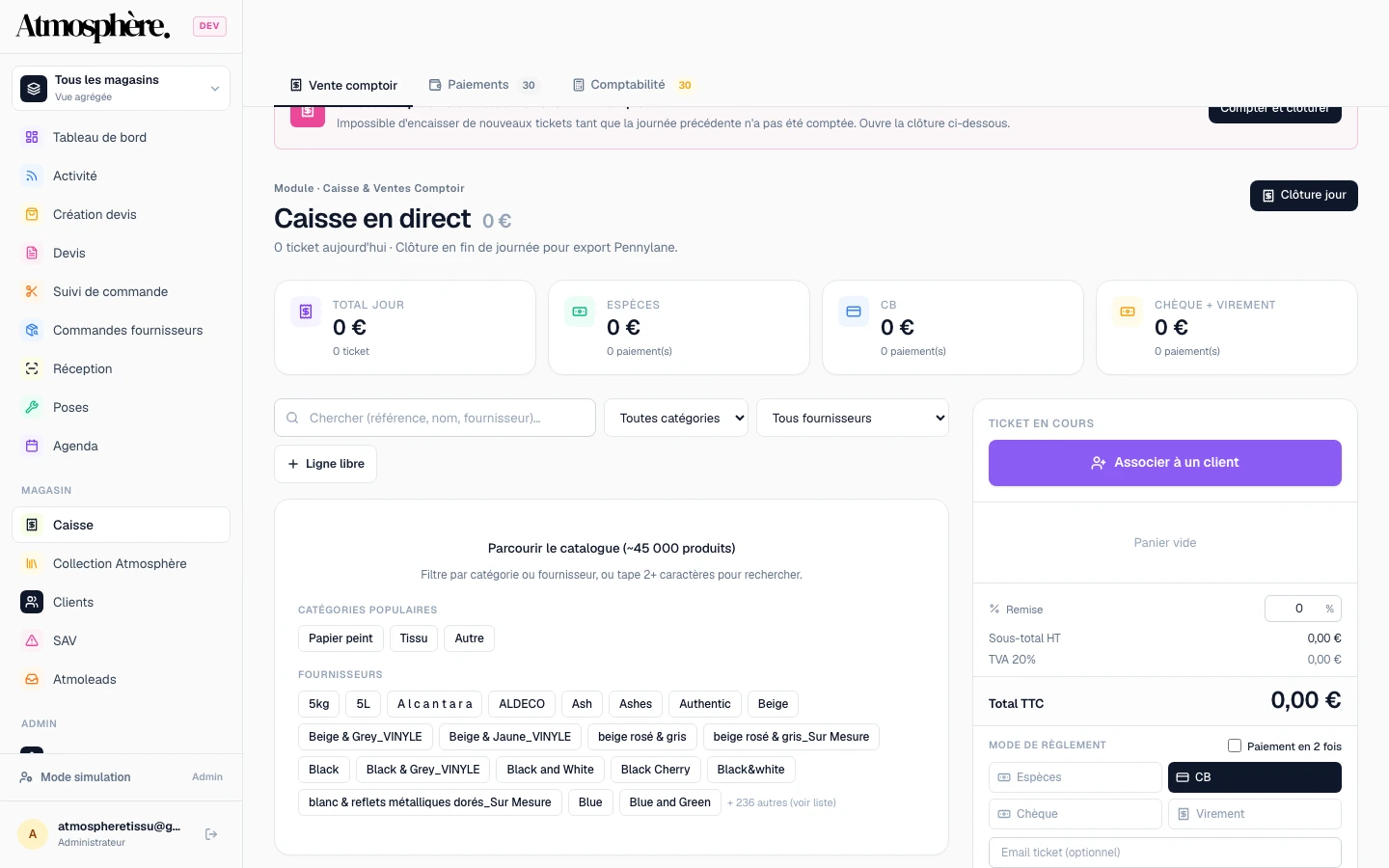1389x868 pixels.
Task: Click the Clients people icon
Action: [x=32, y=602]
